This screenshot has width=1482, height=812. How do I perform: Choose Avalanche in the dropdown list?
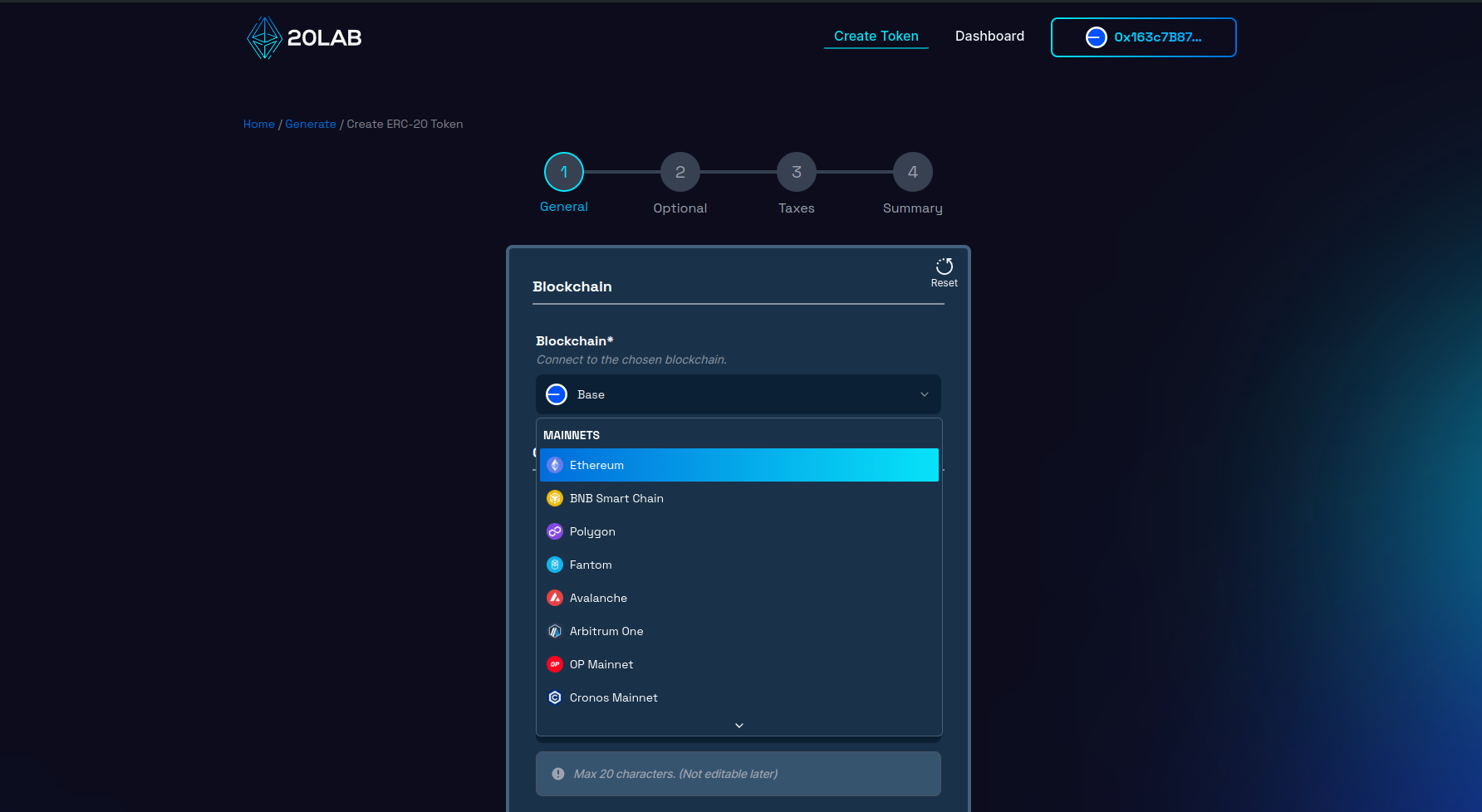(739, 598)
